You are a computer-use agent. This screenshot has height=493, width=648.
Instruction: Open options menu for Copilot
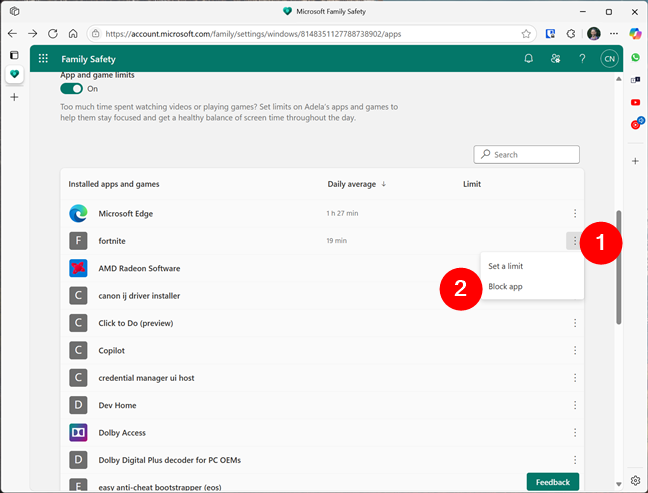coord(575,350)
